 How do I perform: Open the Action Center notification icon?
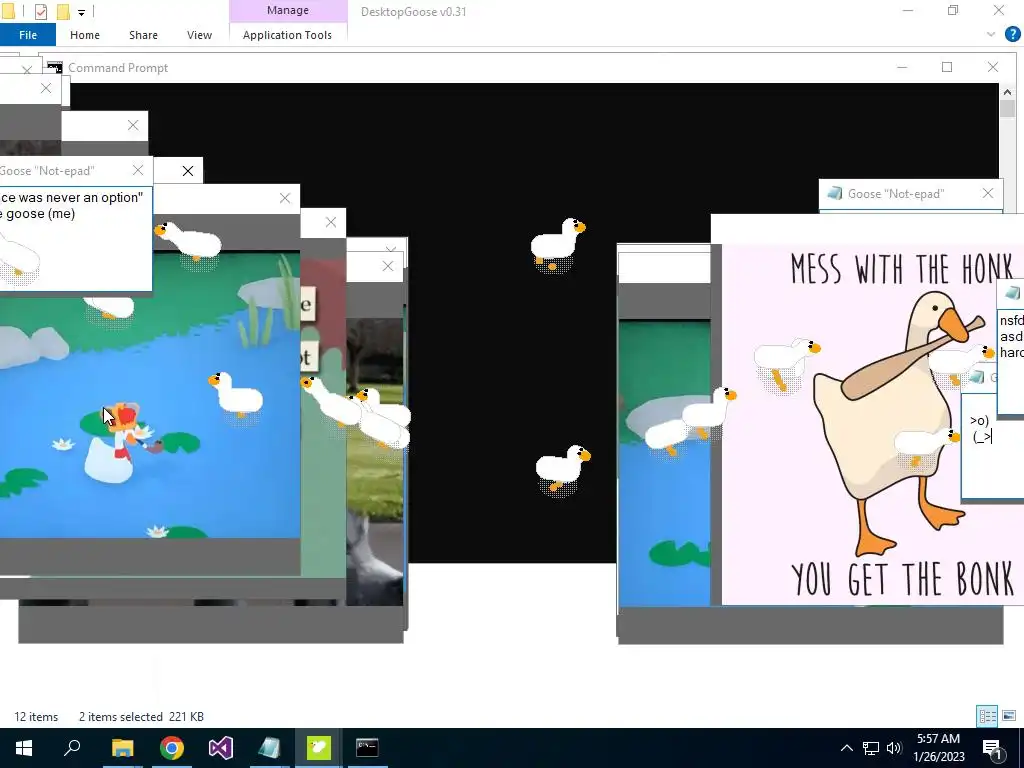[992, 748]
